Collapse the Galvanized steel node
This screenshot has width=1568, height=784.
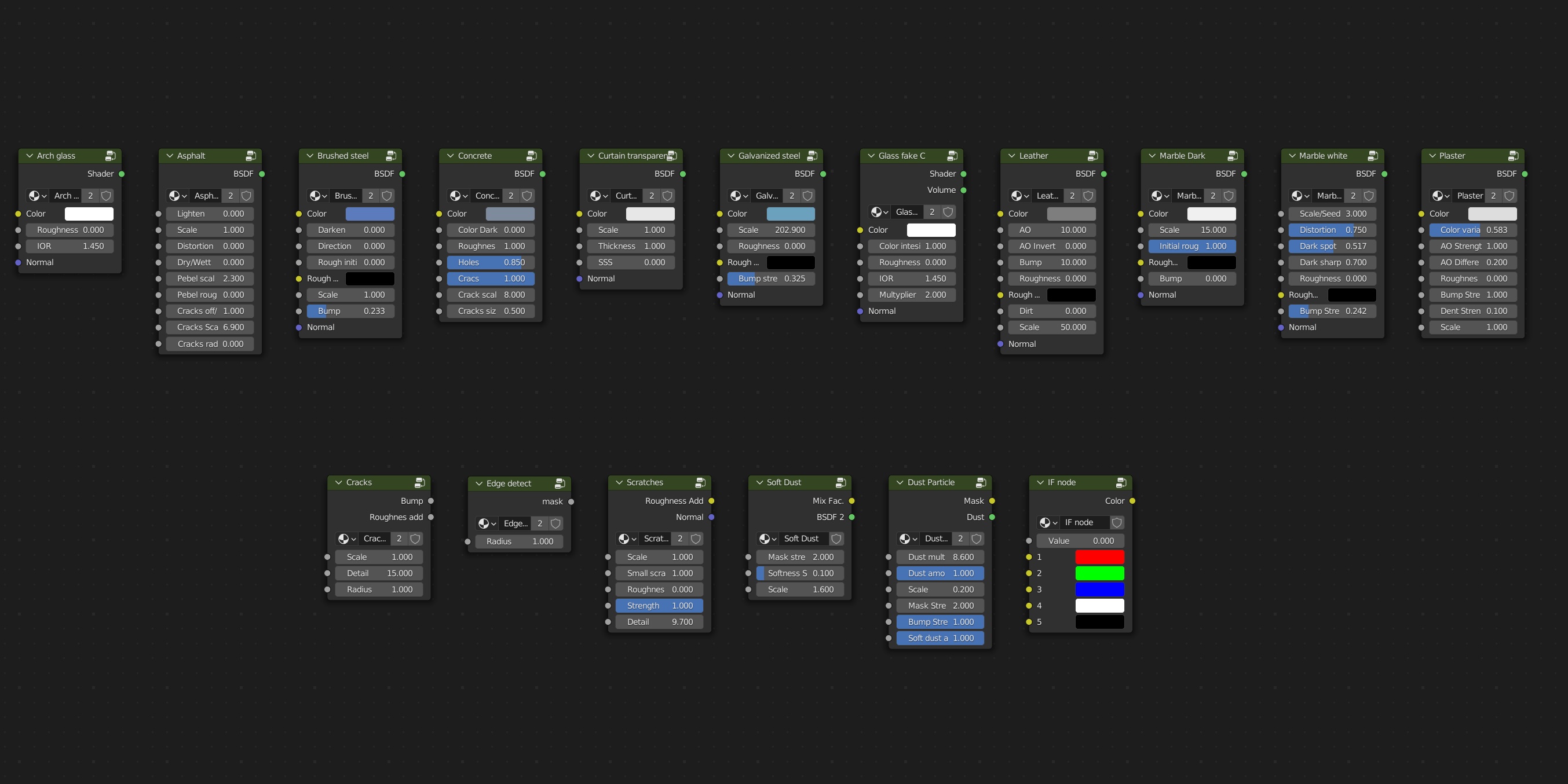click(x=730, y=156)
